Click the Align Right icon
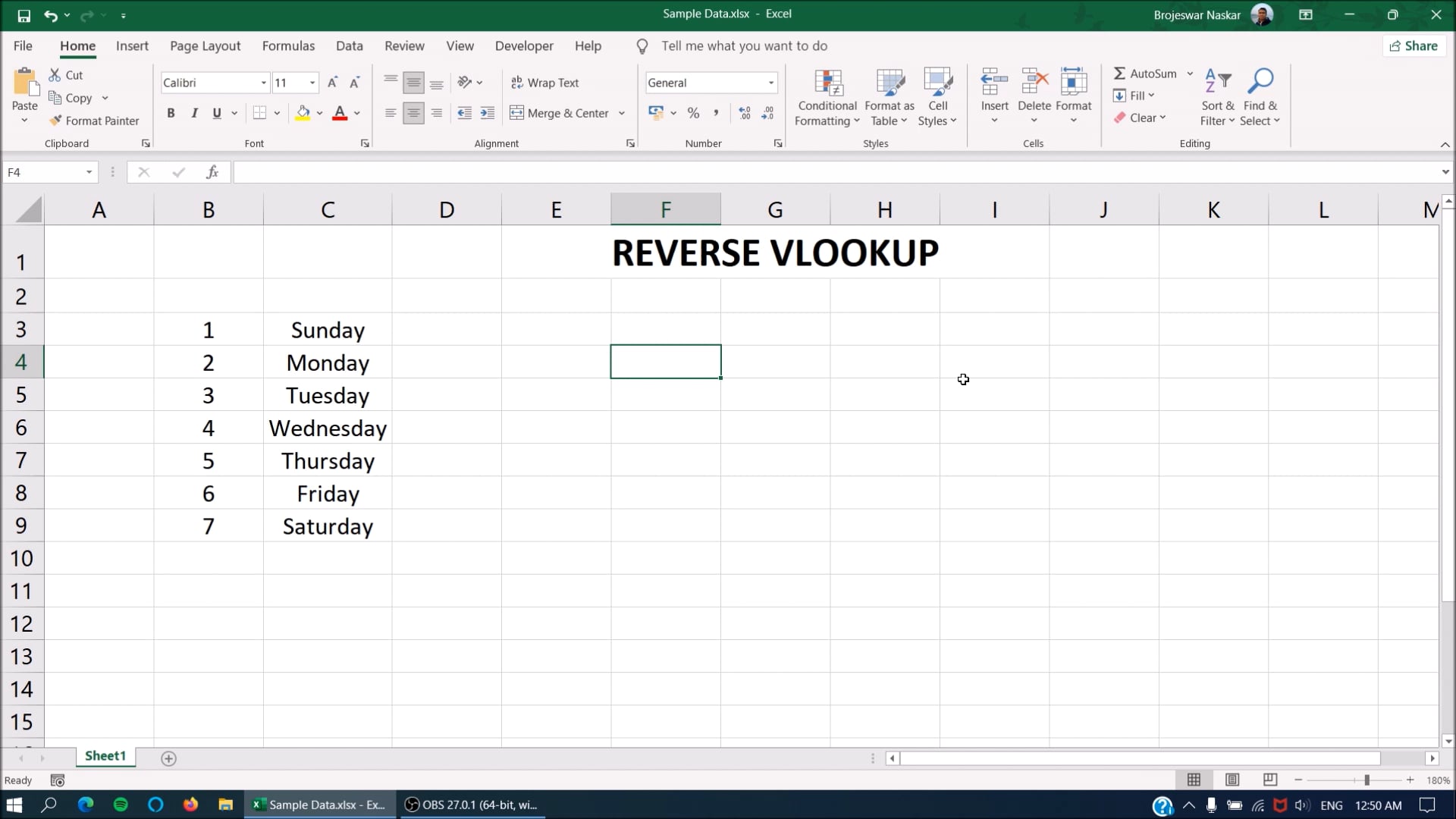This screenshot has width=1456, height=819. (x=437, y=113)
